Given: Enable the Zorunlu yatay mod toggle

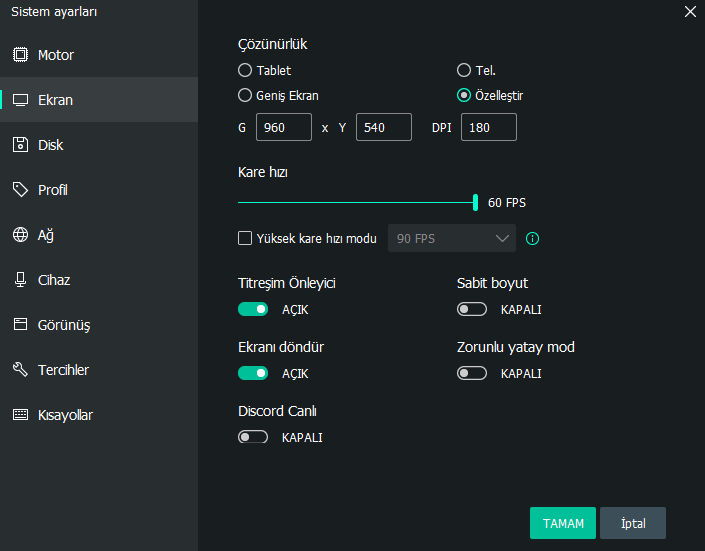Looking at the screenshot, I should coord(472,373).
